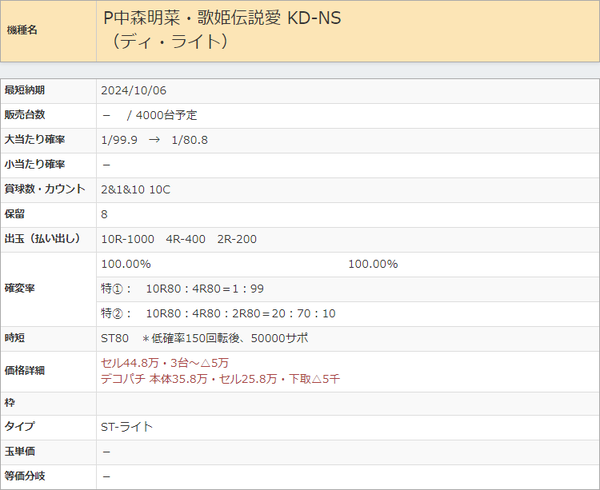Select the ST80 低確率150回転後 text

tap(204, 339)
